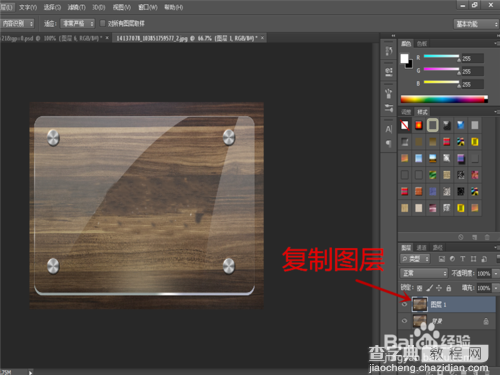Filter layers by type 'T' icon
The width and height of the screenshot is (500, 375).
(x=463, y=259)
